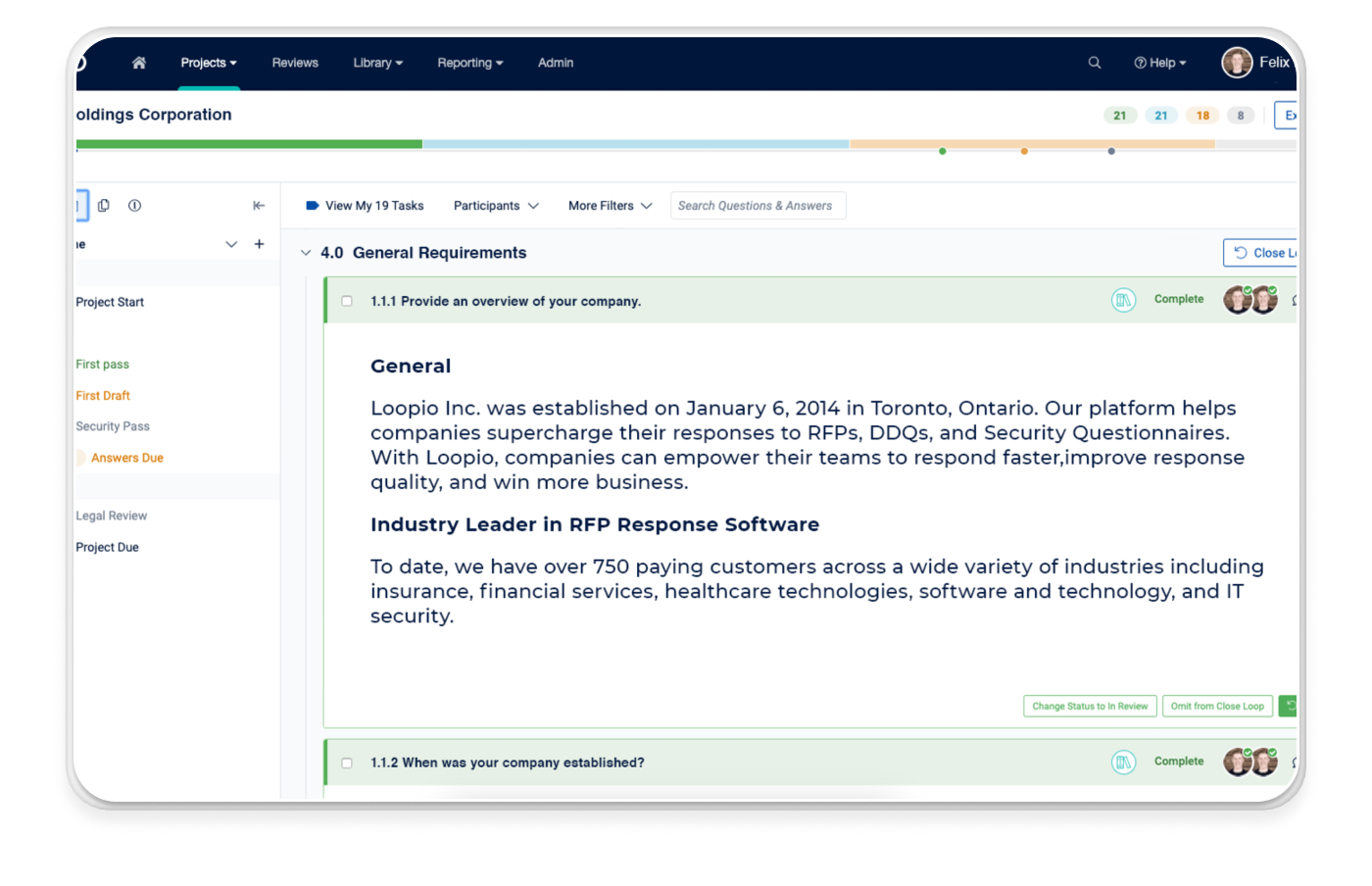Select checkbox for question 1.1.1

(347, 301)
